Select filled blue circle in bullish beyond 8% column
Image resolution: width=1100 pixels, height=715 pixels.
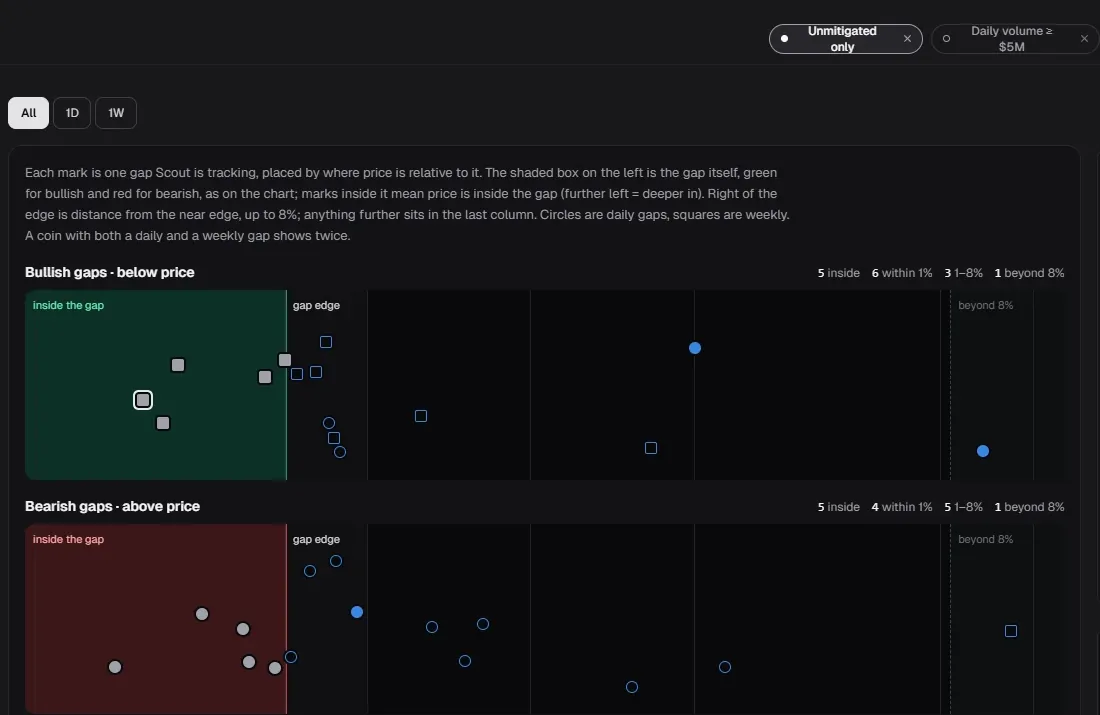pos(983,451)
